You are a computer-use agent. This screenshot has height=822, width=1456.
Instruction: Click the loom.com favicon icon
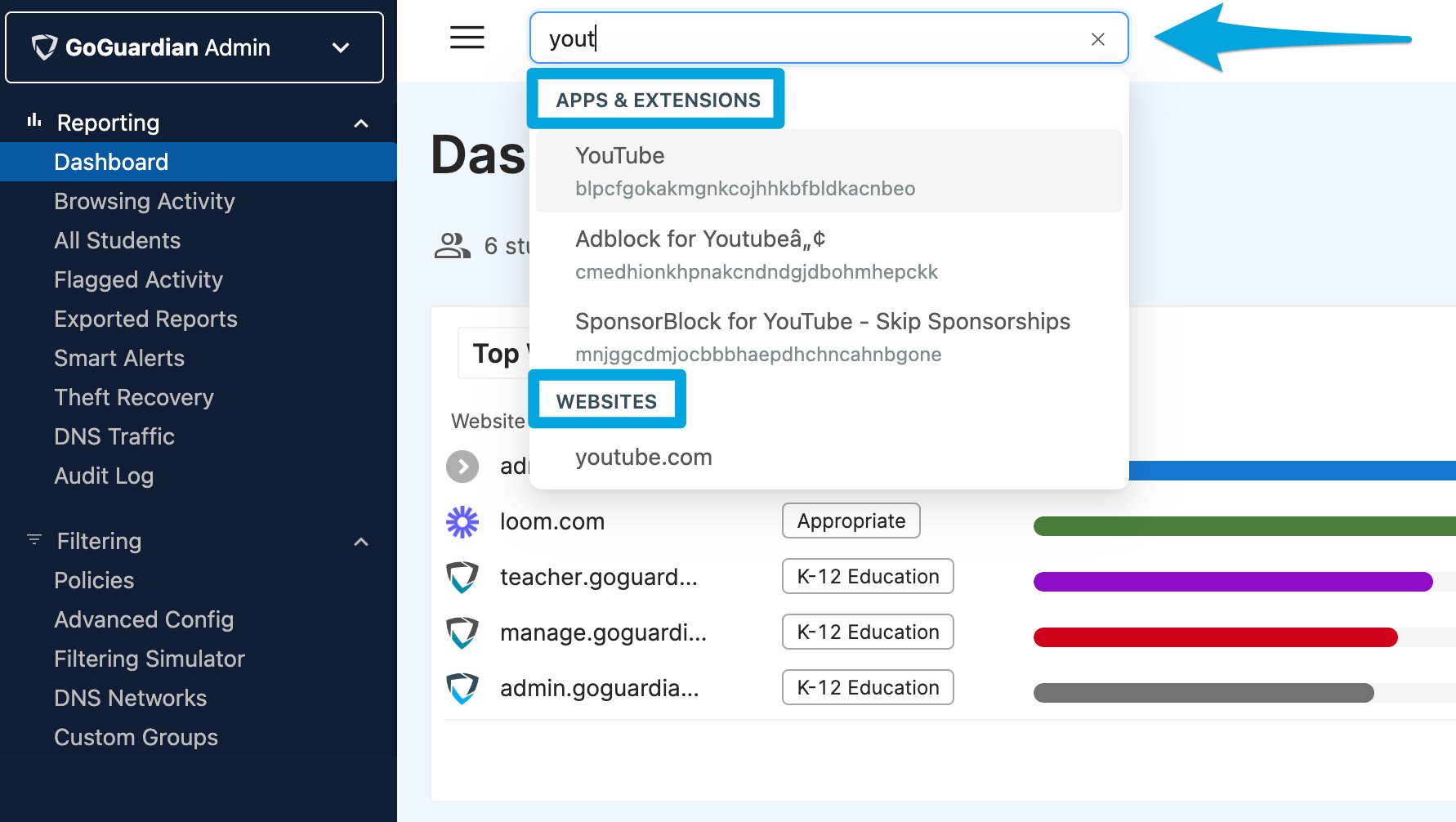coord(462,521)
